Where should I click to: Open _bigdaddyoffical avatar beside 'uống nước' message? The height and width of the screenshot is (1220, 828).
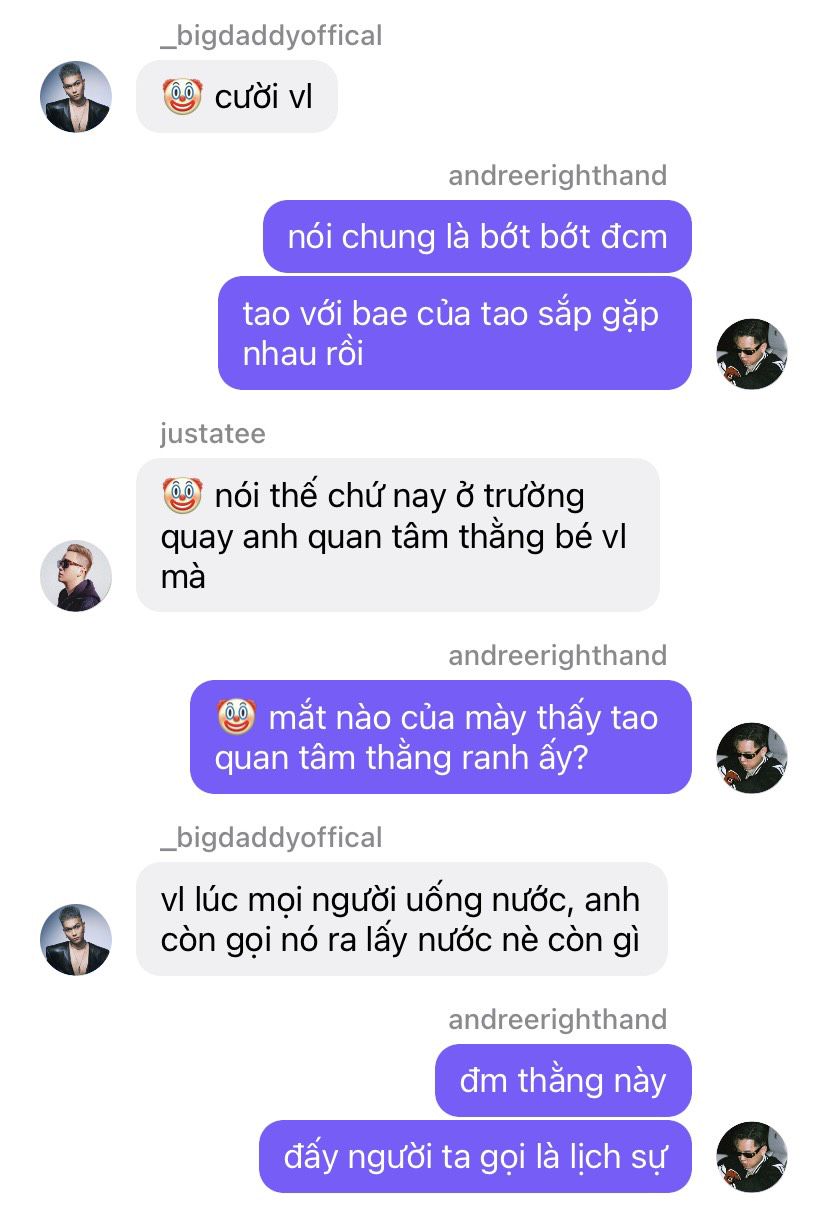click(75, 940)
